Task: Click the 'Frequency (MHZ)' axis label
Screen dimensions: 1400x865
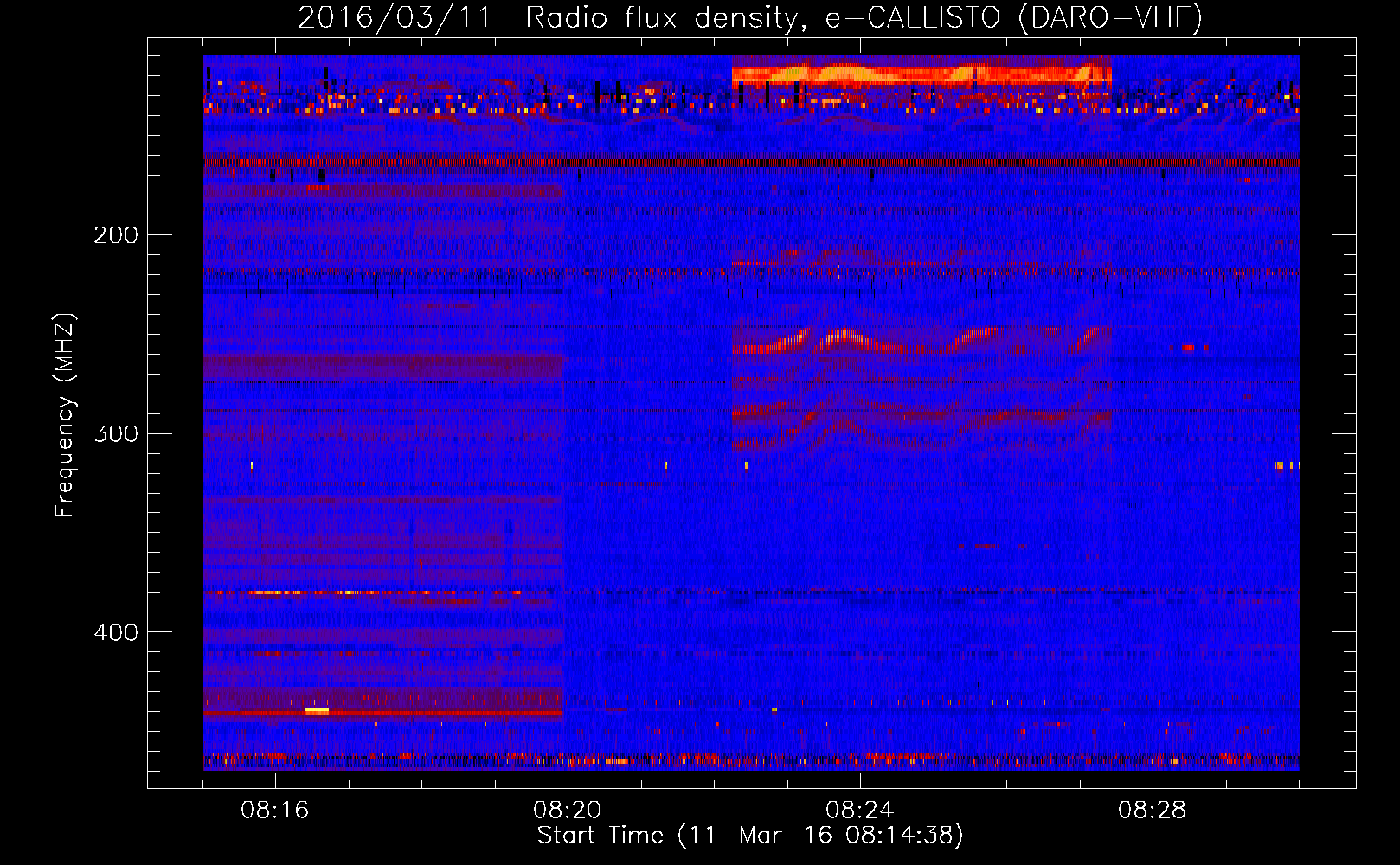Action: [65, 415]
